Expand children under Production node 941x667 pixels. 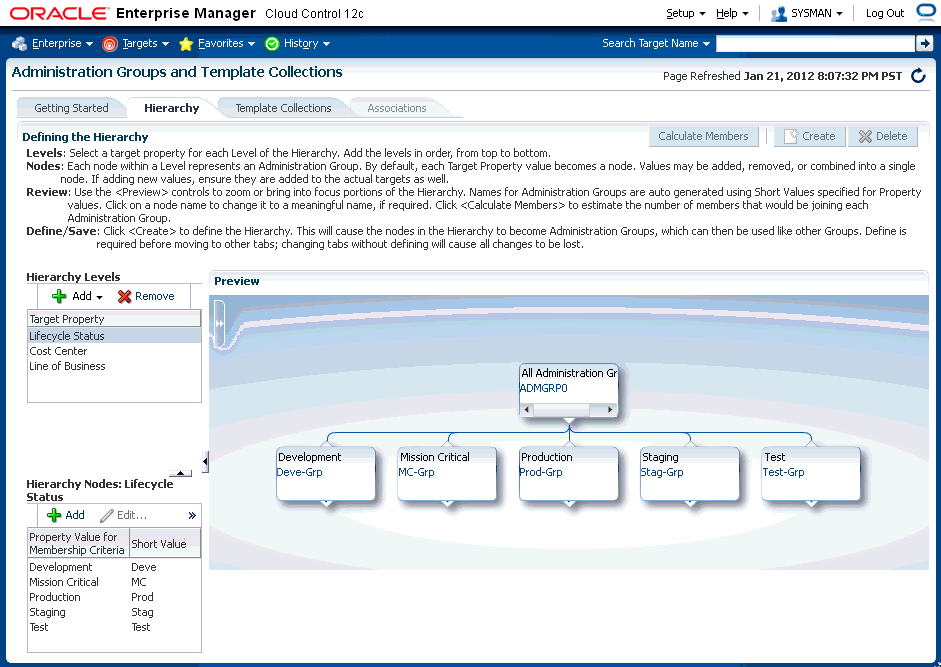click(x=569, y=503)
